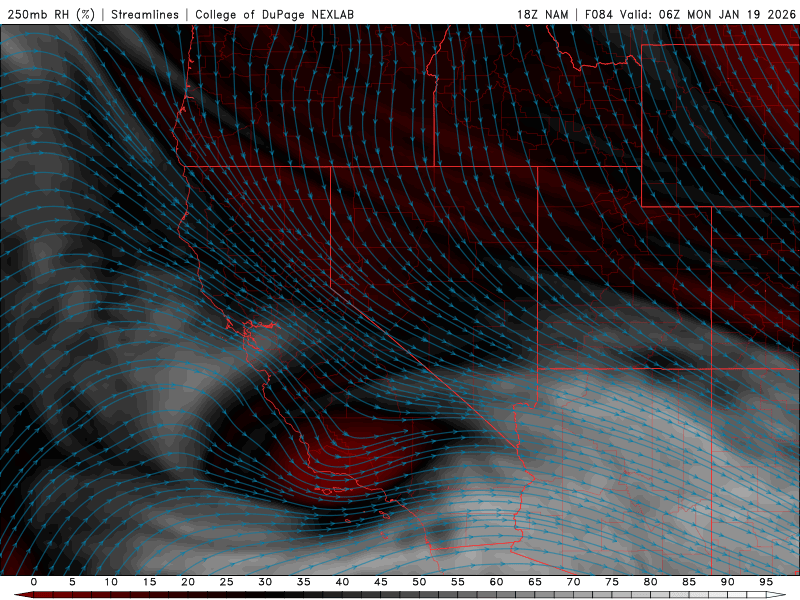
Task: Select the '65' label on the color scale
Action: click(535, 582)
